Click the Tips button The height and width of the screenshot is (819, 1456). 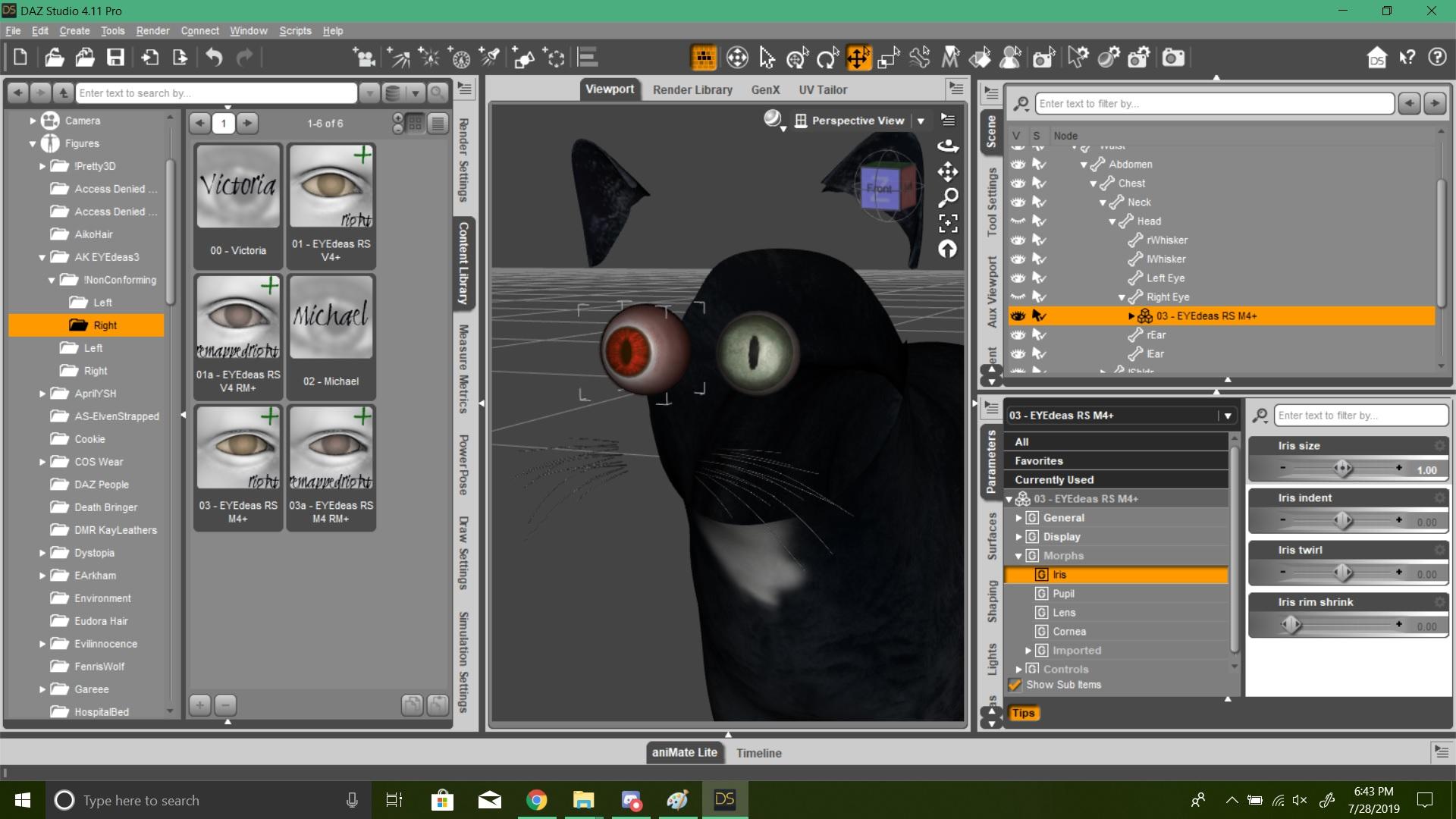tap(1023, 713)
